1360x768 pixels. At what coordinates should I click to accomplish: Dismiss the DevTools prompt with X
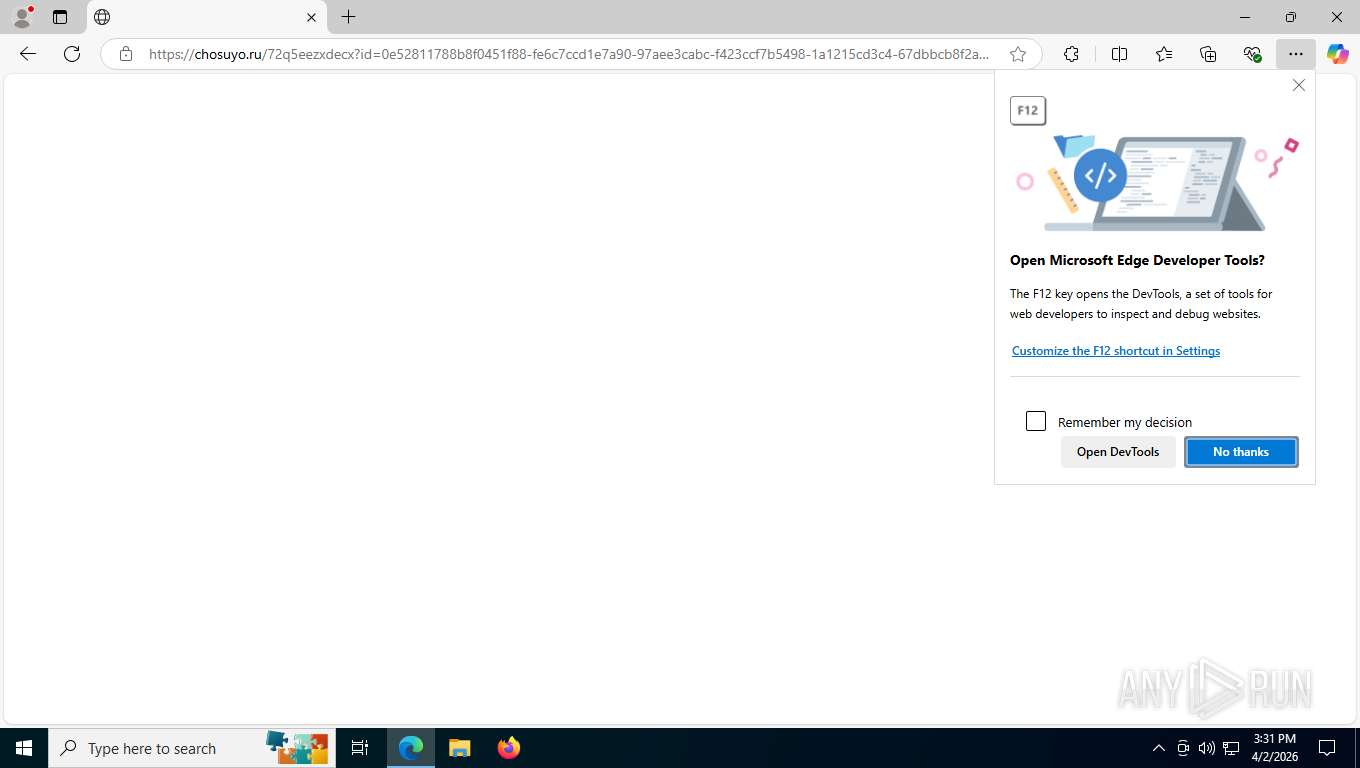click(x=1299, y=85)
